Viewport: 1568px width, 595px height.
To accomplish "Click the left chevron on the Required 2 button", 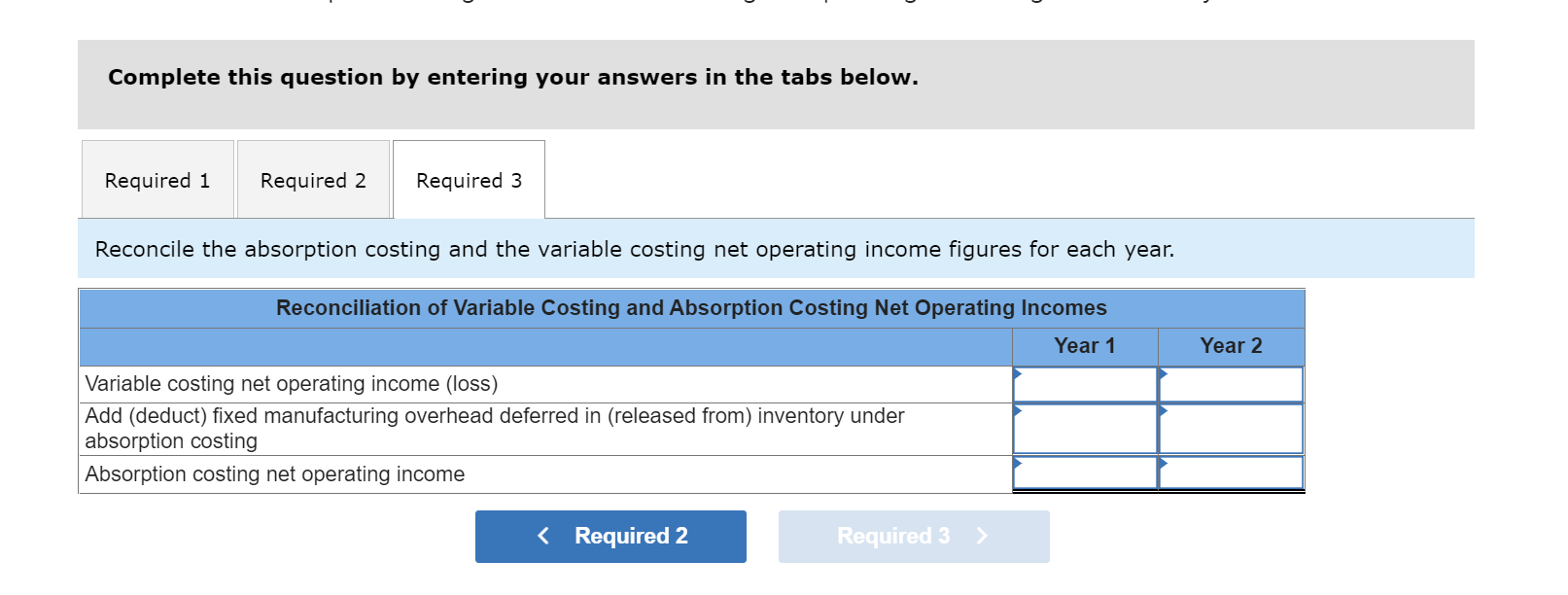I will click(543, 536).
